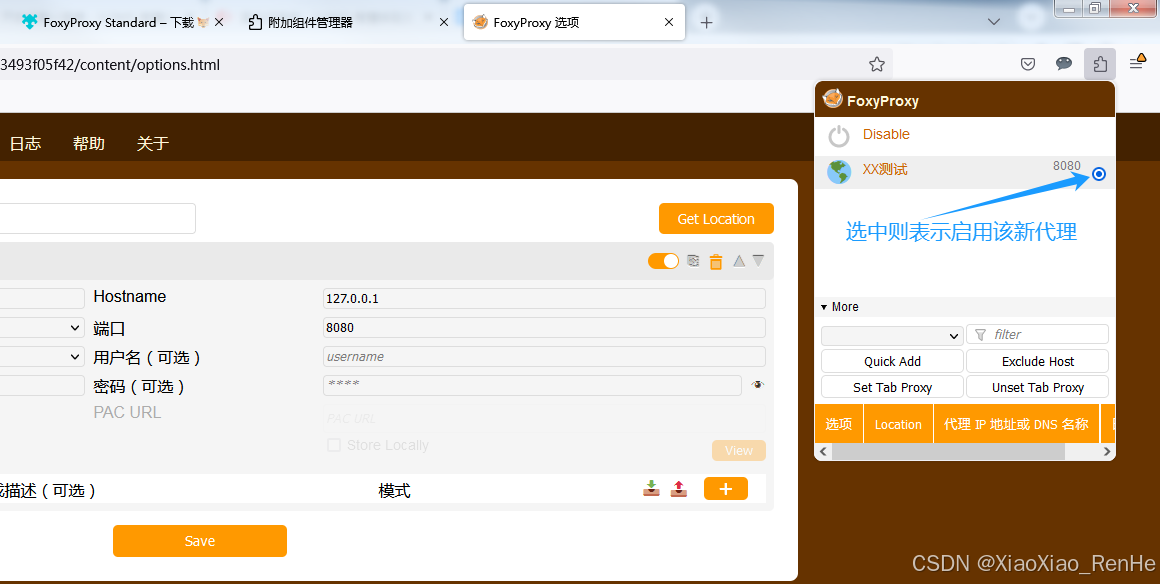Show password with the eye icon

(757, 385)
